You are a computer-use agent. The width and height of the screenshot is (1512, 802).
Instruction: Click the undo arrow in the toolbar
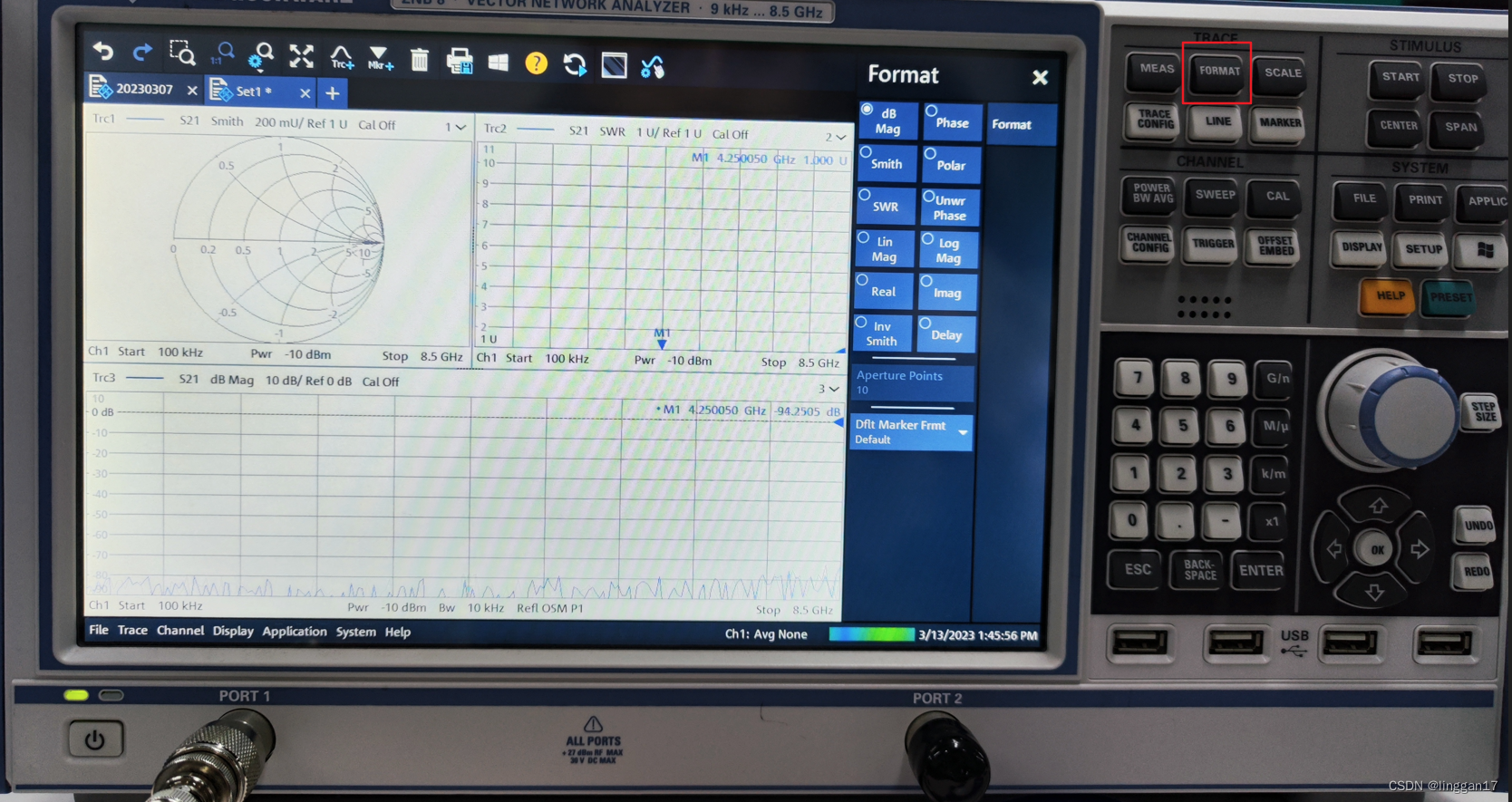click(x=103, y=52)
